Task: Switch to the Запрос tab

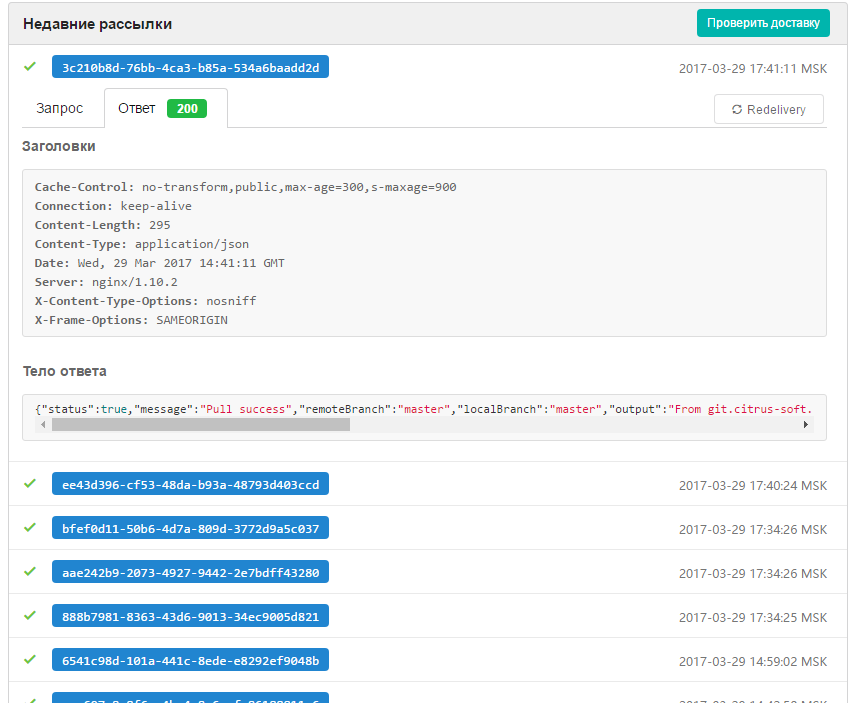Action: 60,108
